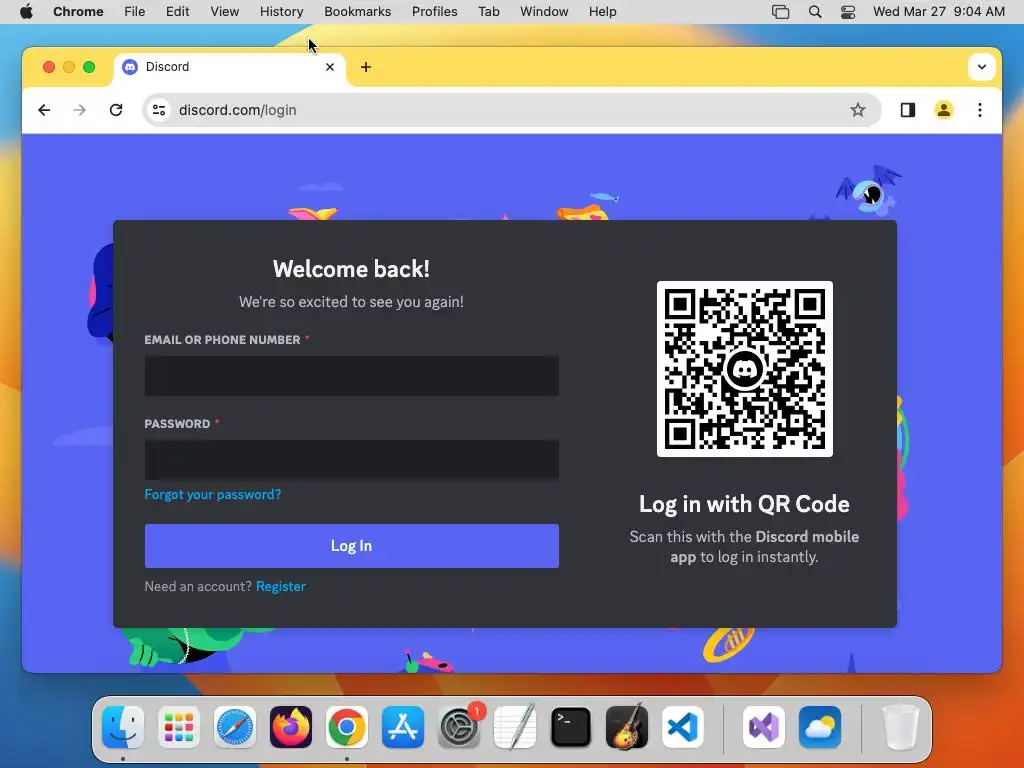1024x768 pixels.
Task: Click Forgot your password link
Action: [x=212, y=494]
